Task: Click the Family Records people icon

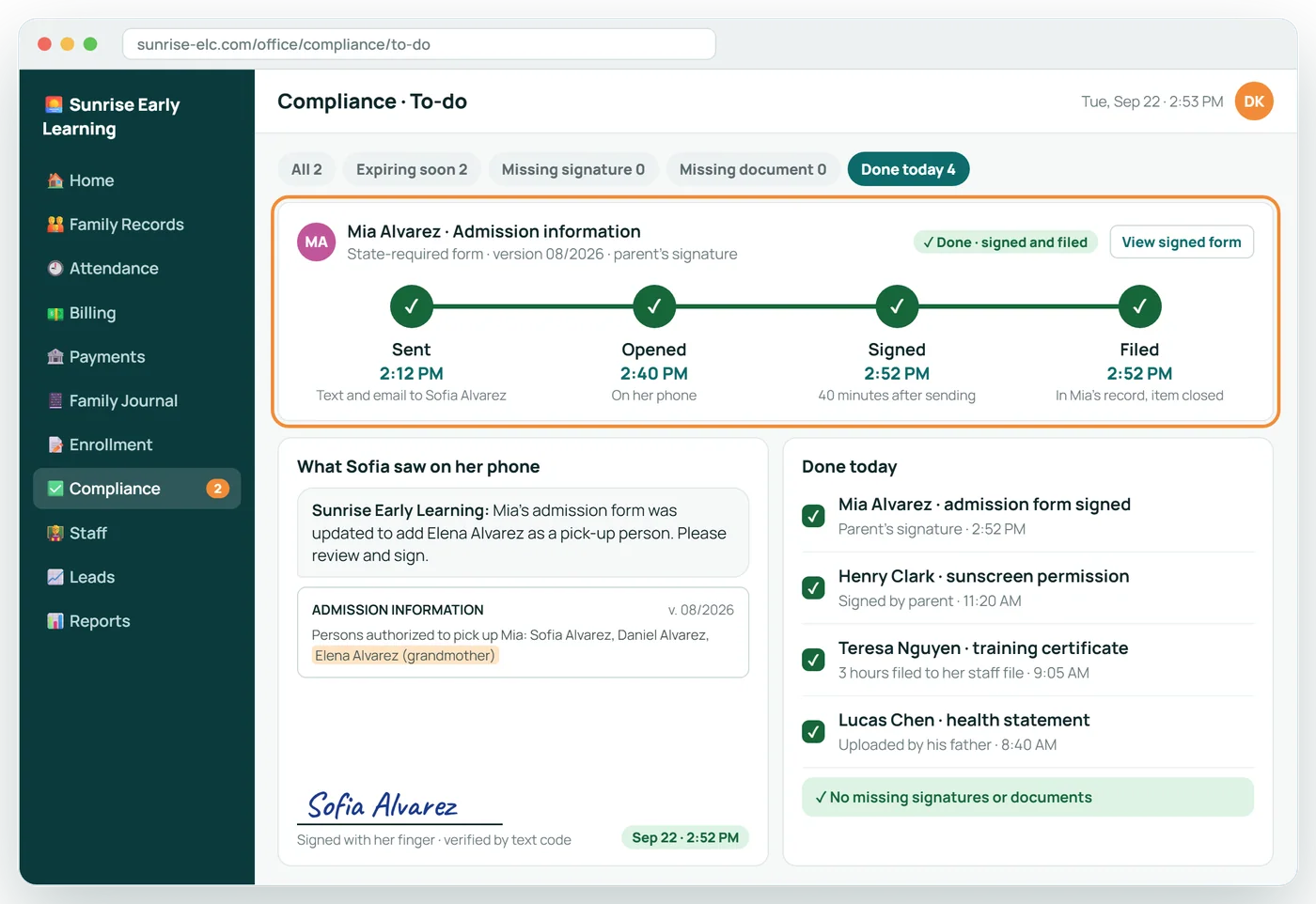Action: pyautogui.click(x=55, y=225)
